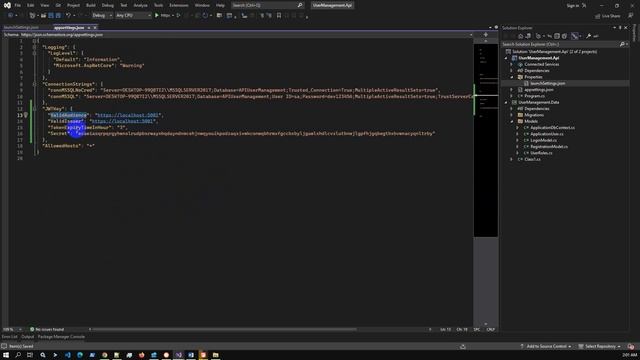Viewport: 640px width, 360px height.
Task: Toggle pin on appsettings.json tab
Action: click(x=89, y=28)
